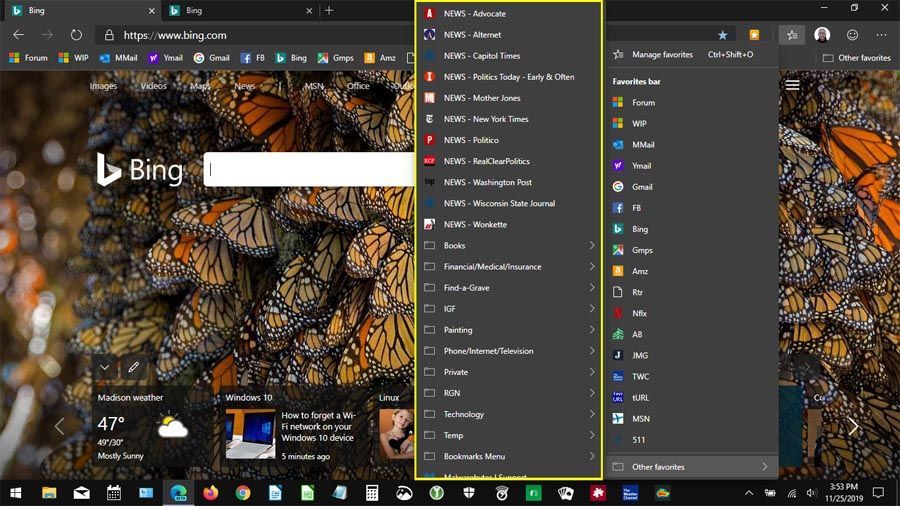Open Wi-Fi network news article thumbnail
Image resolution: width=900 pixels, height=506 pixels.
(x=250, y=434)
